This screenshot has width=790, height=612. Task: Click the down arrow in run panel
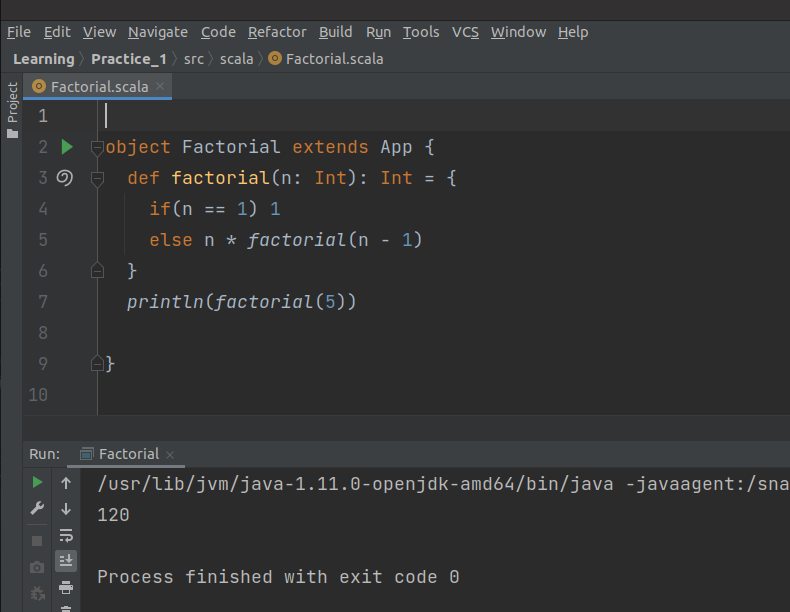point(66,509)
